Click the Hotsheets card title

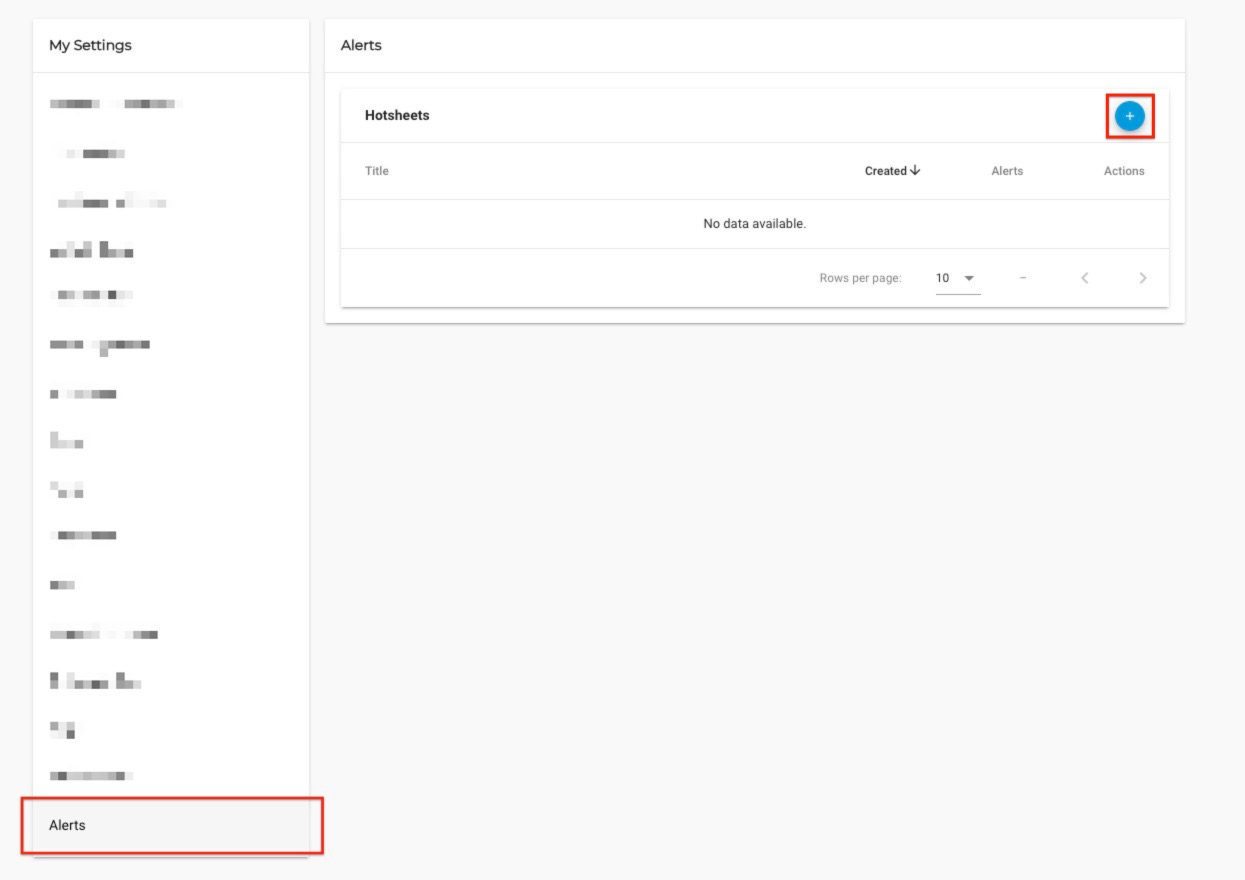(397, 115)
